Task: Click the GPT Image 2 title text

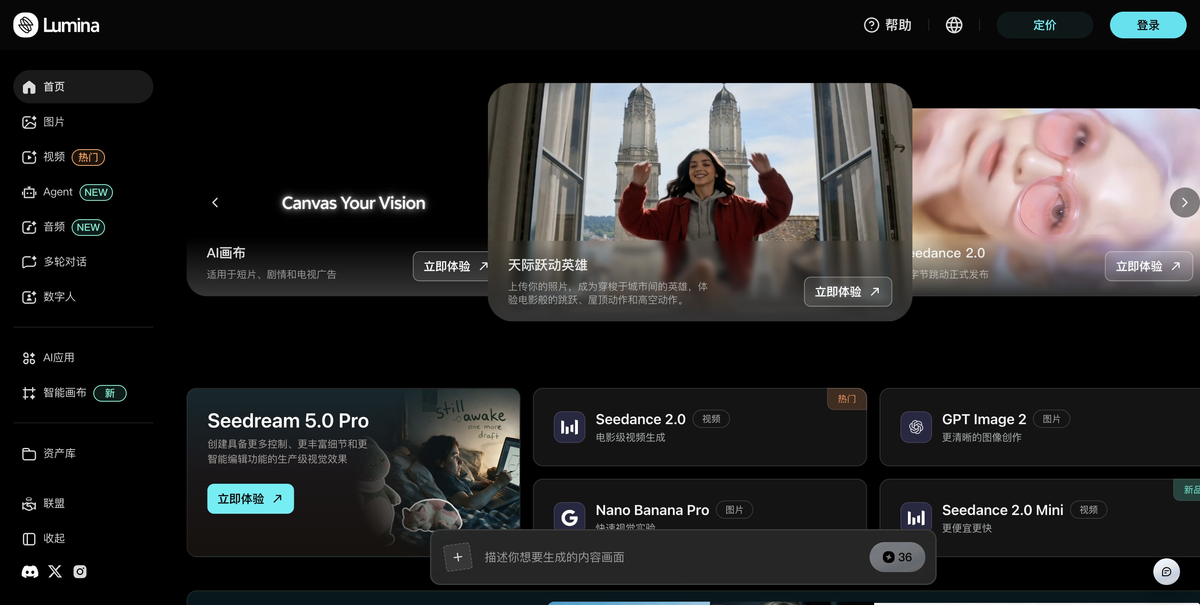Action: click(x=984, y=419)
